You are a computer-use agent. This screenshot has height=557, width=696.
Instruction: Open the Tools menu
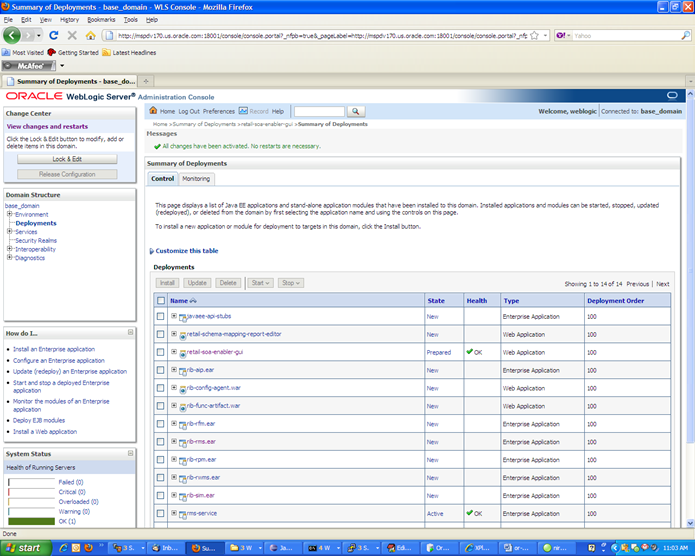(130, 20)
